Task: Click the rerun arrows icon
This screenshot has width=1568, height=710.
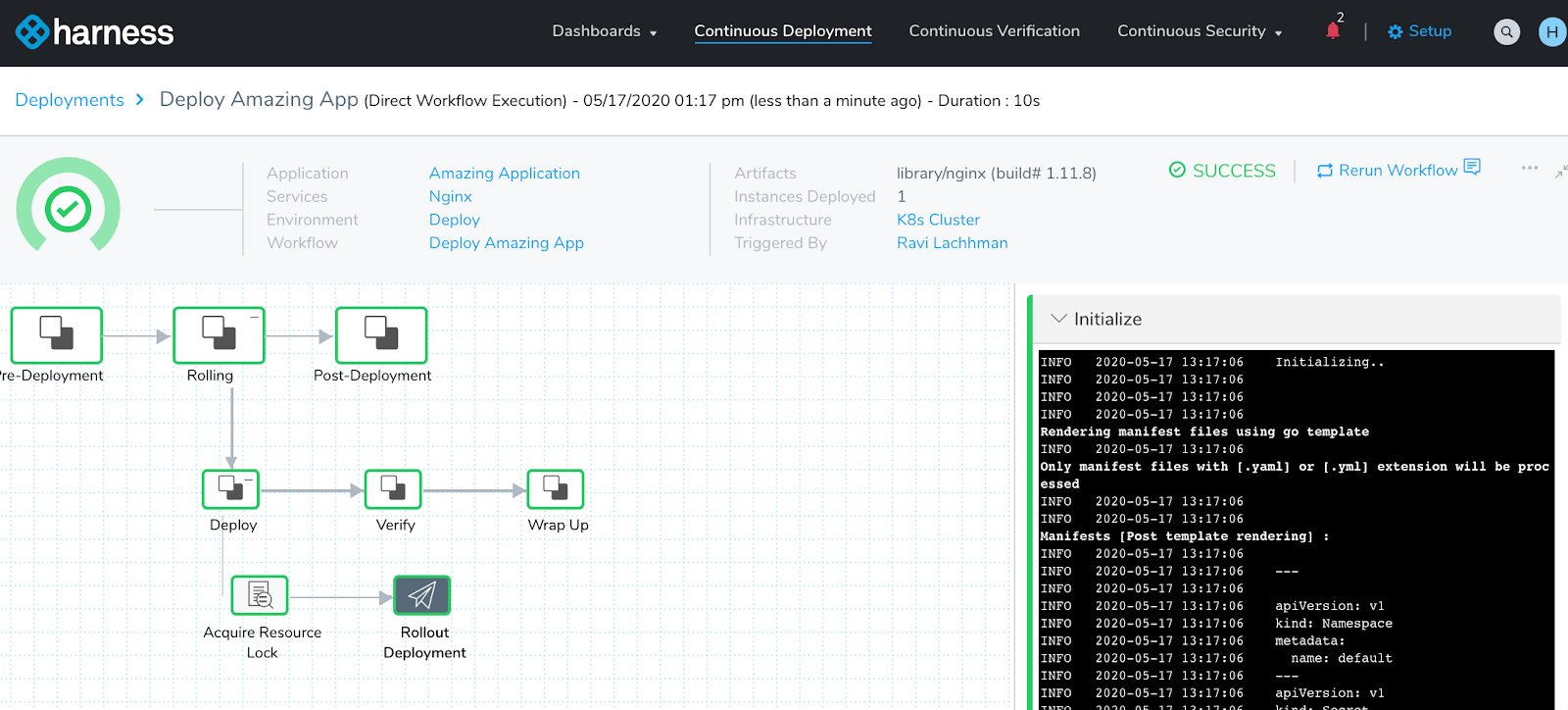Action: point(1325,171)
